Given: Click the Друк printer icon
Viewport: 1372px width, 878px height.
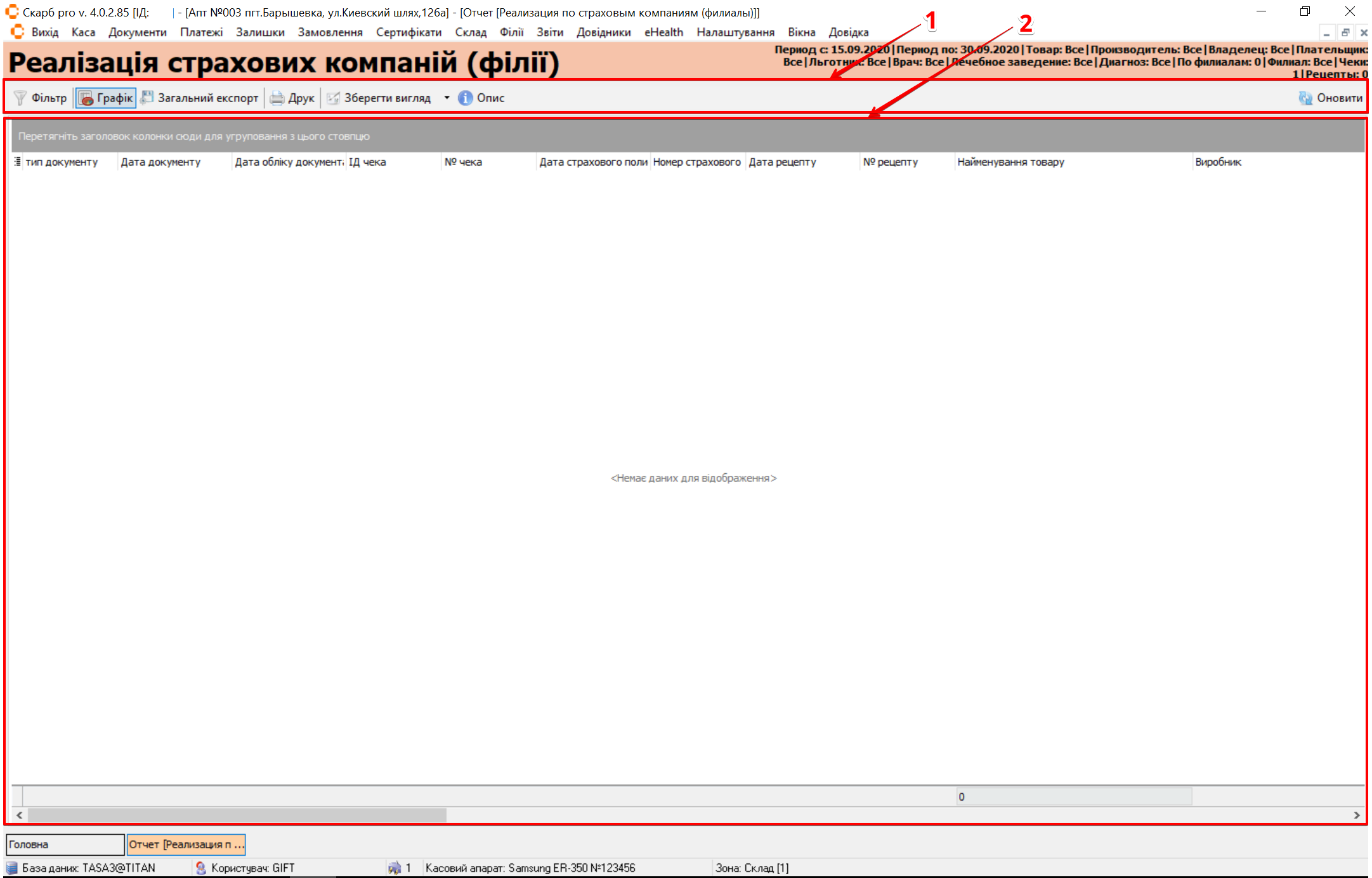Looking at the screenshot, I should pos(277,98).
